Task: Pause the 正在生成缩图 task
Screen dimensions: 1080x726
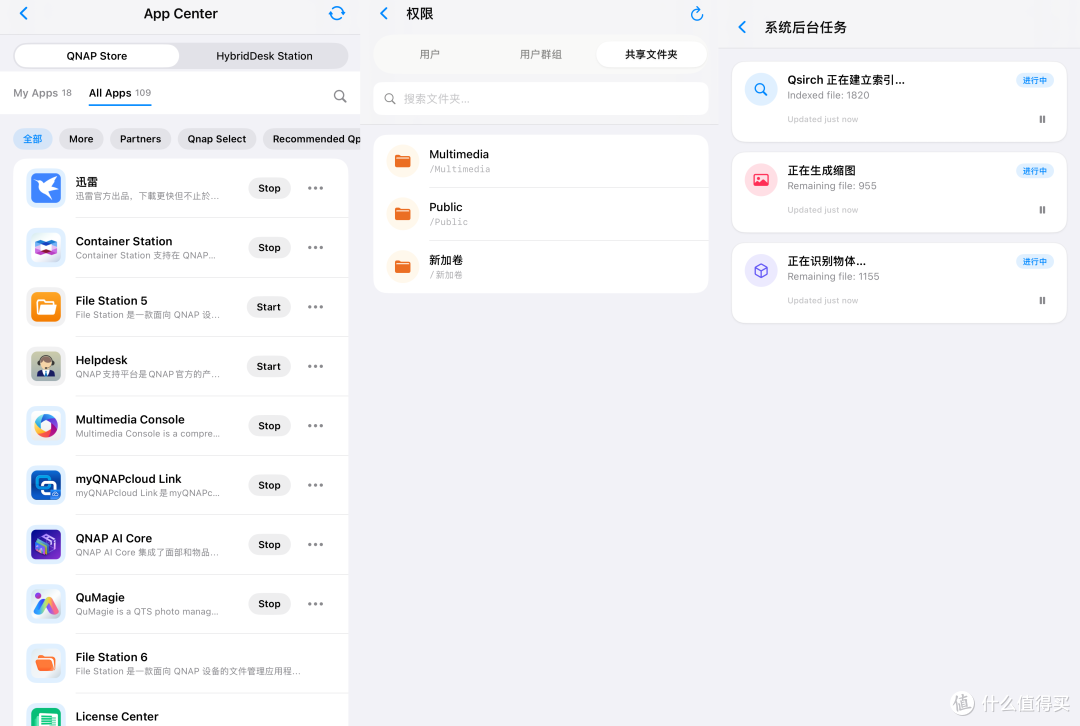Action: tap(1042, 210)
